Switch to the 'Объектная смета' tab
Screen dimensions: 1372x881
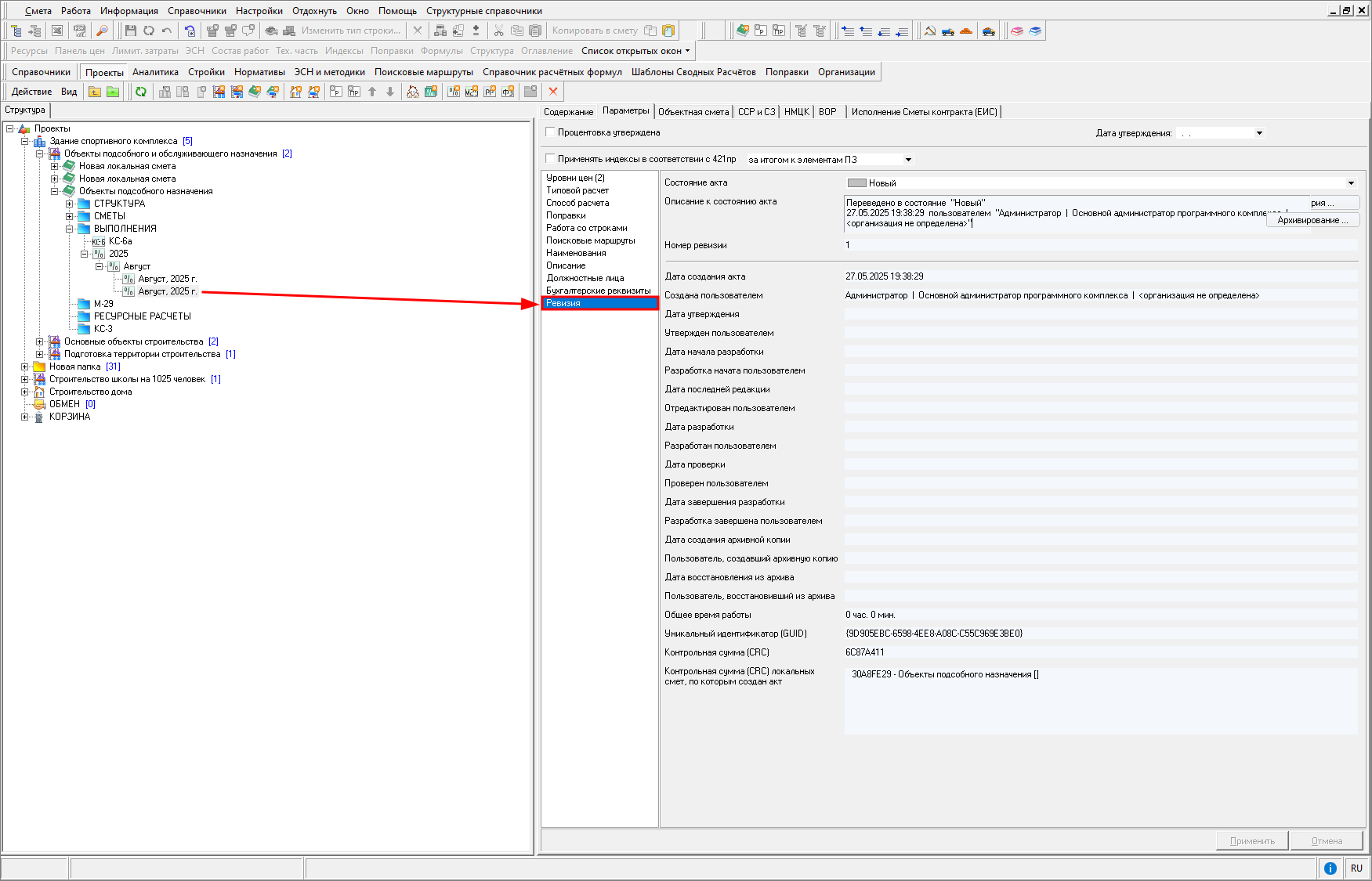click(x=693, y=112)
